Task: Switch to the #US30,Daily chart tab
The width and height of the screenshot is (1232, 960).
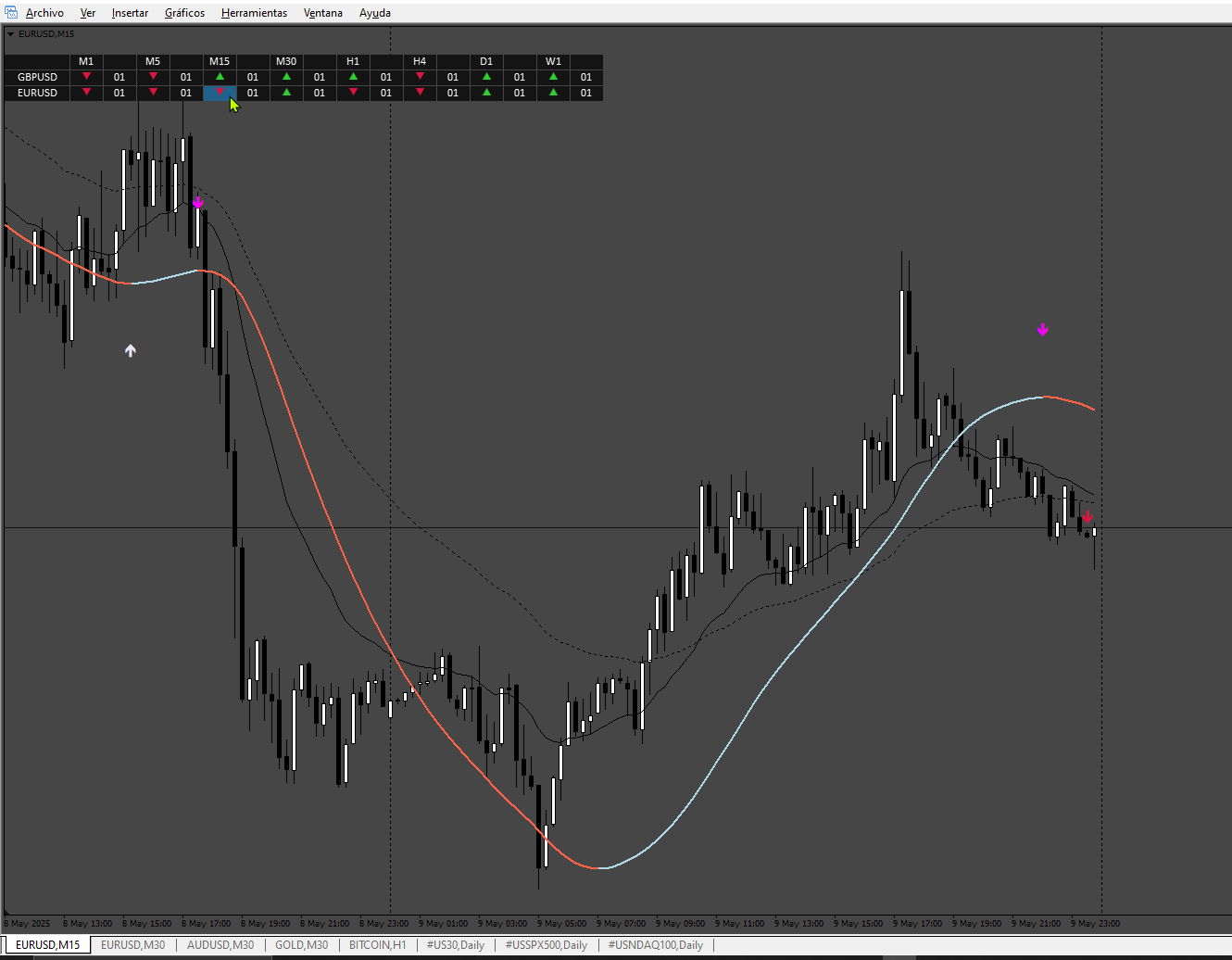Action: (456, 945)
